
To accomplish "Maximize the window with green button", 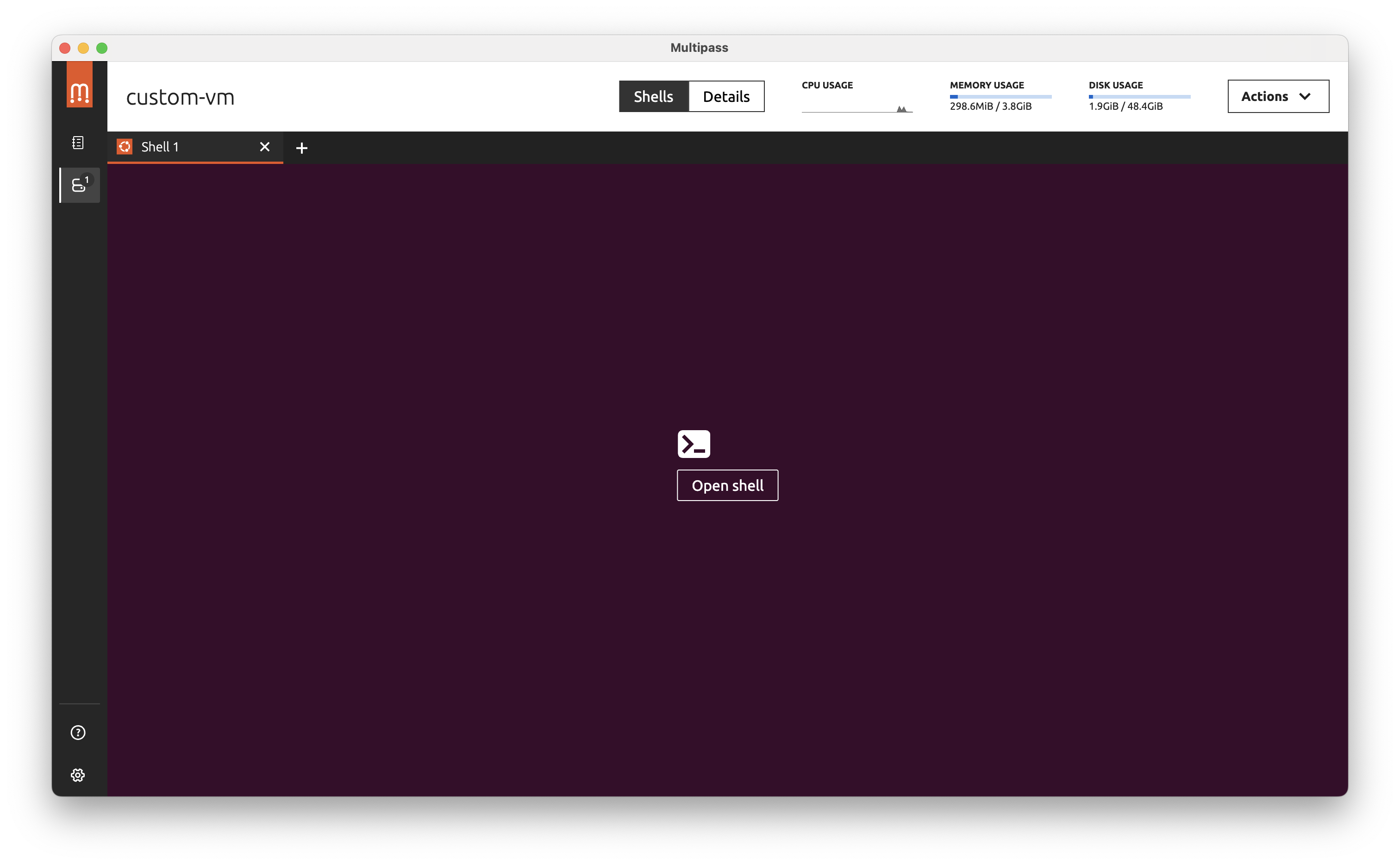I will 102,48.
